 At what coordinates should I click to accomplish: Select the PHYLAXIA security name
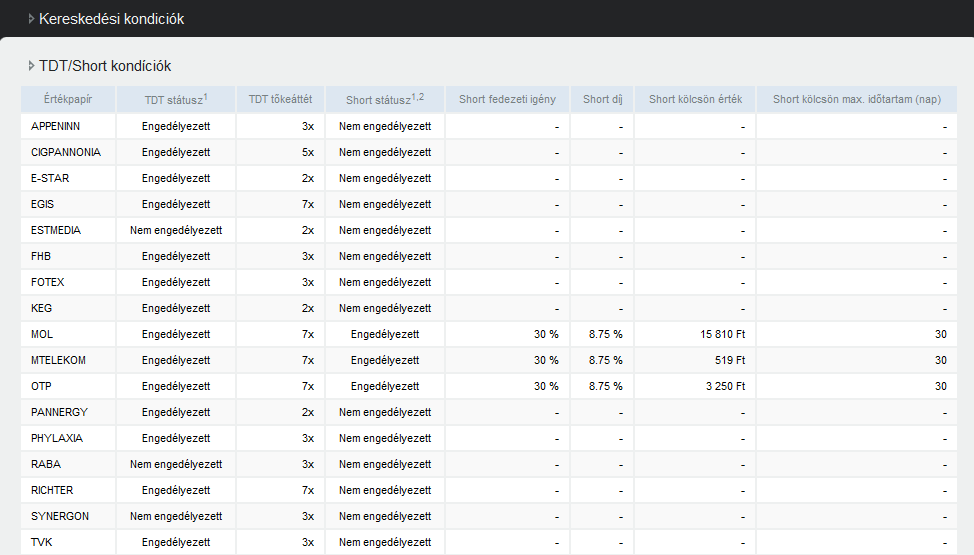tap(57, 439)
